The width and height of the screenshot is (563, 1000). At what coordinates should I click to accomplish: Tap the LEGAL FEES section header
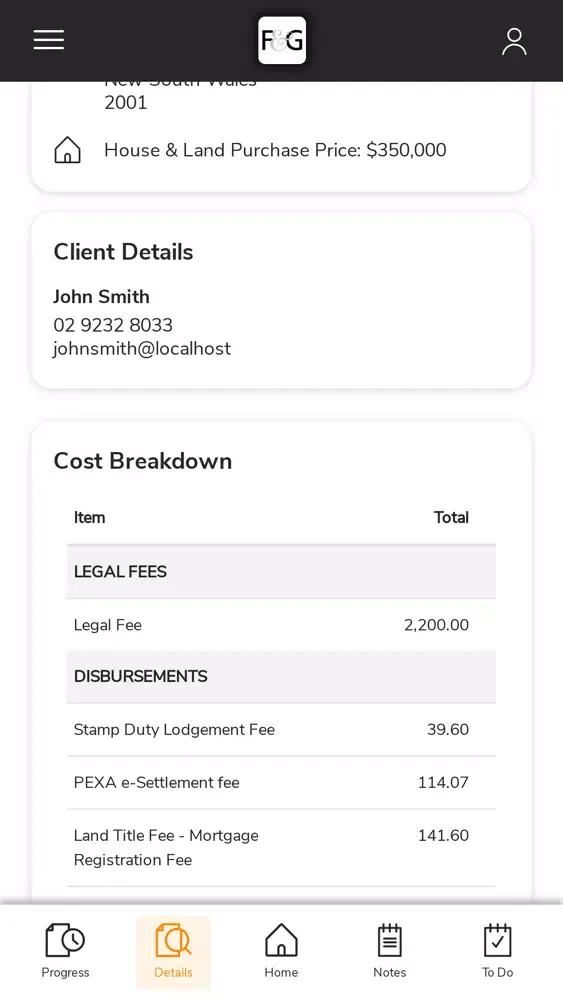point(281,571)
